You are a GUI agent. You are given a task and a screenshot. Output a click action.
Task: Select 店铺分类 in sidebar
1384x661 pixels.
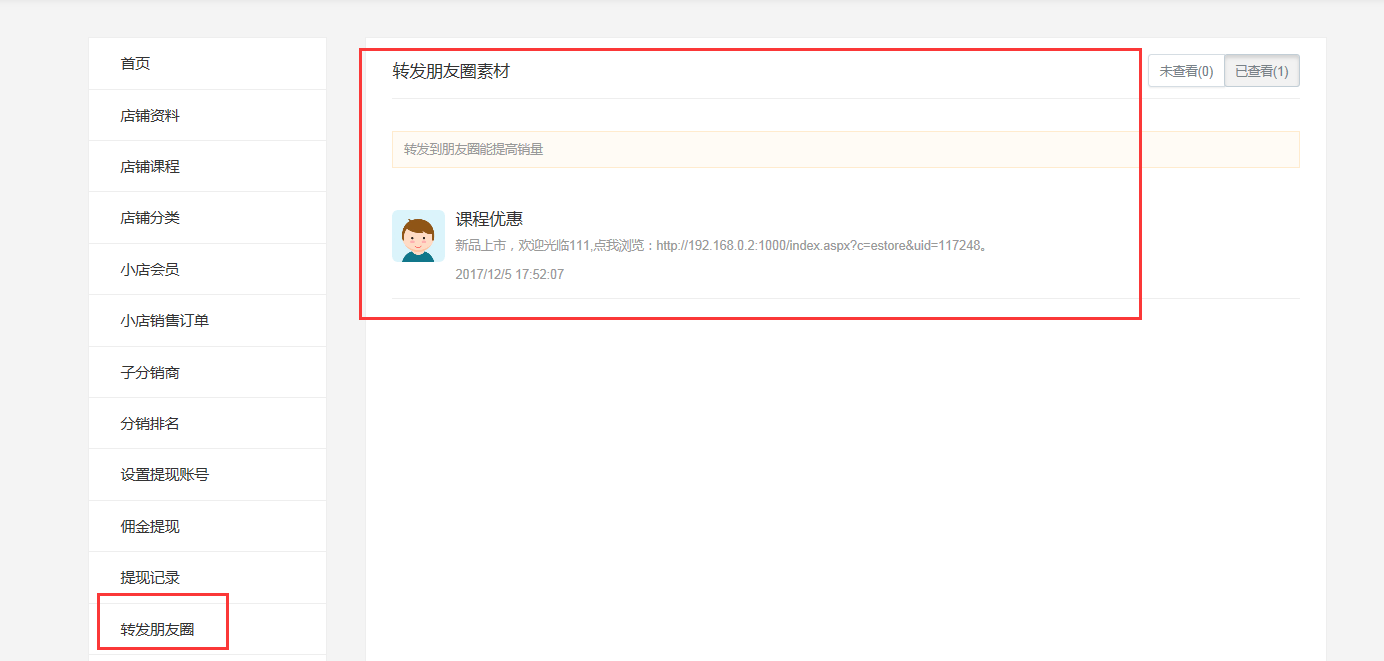[207, 218]
